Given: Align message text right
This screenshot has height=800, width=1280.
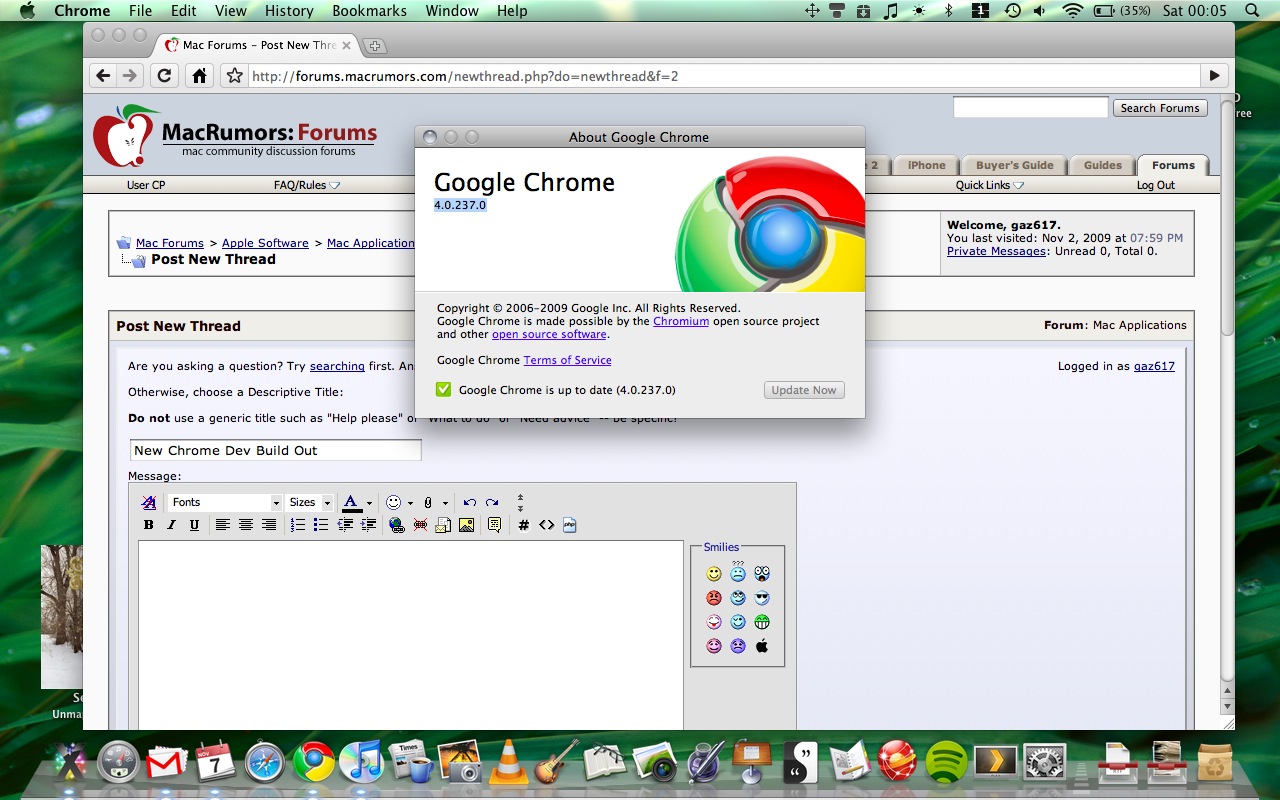Looking at the screenshot, I should [268, 525].
